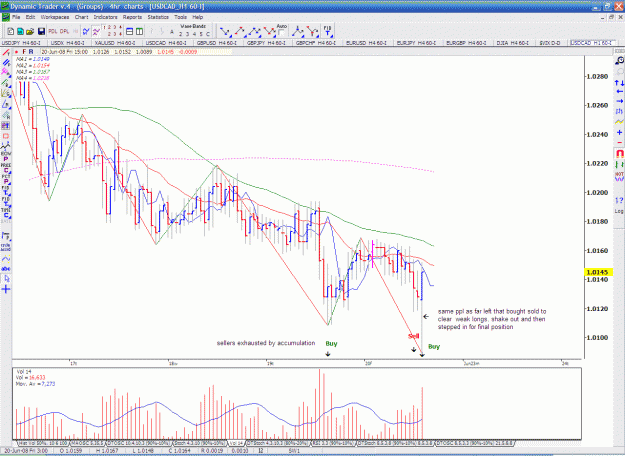Click the F button in chart header
The height and width of the screenshot is (456, 625).
click(x=24, y=52)
